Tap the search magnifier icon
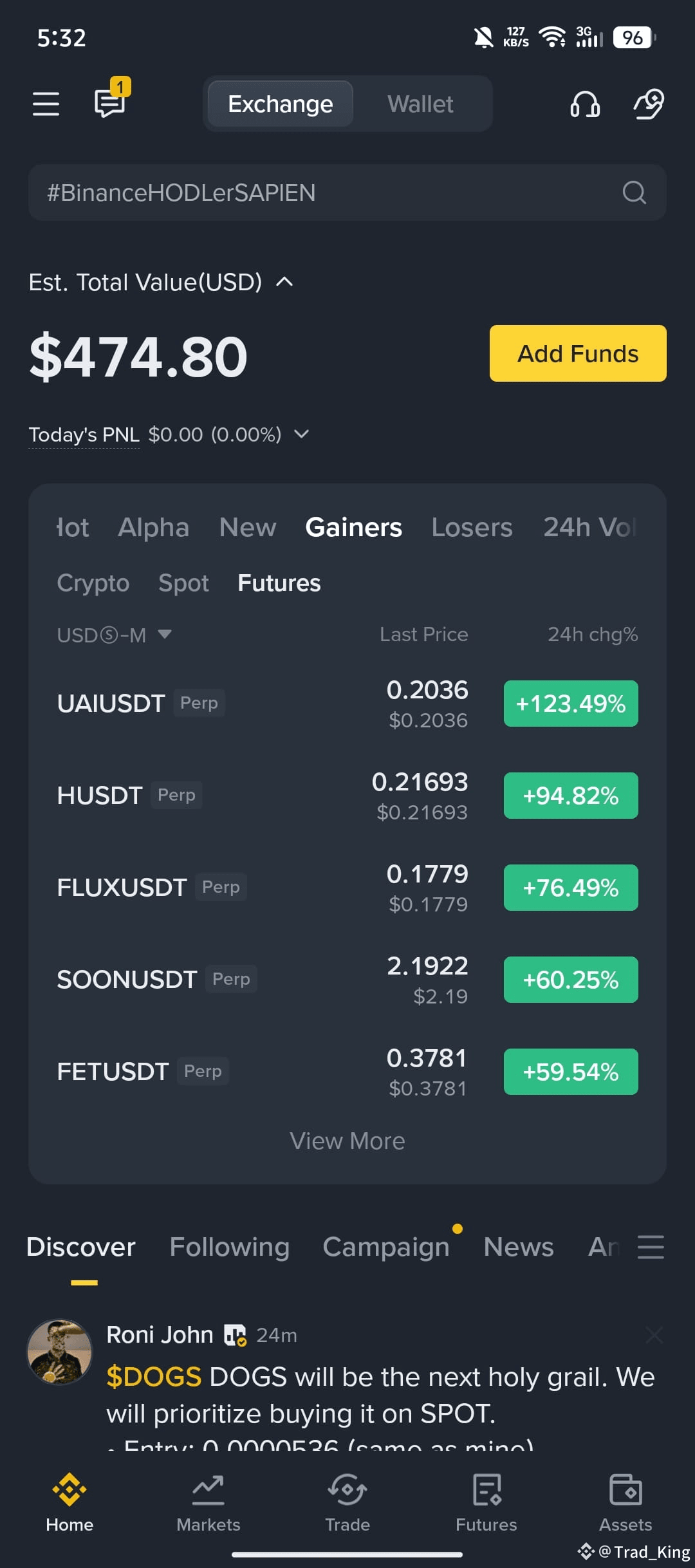This screenshot has height=1568, width=695. coord(634,192)
